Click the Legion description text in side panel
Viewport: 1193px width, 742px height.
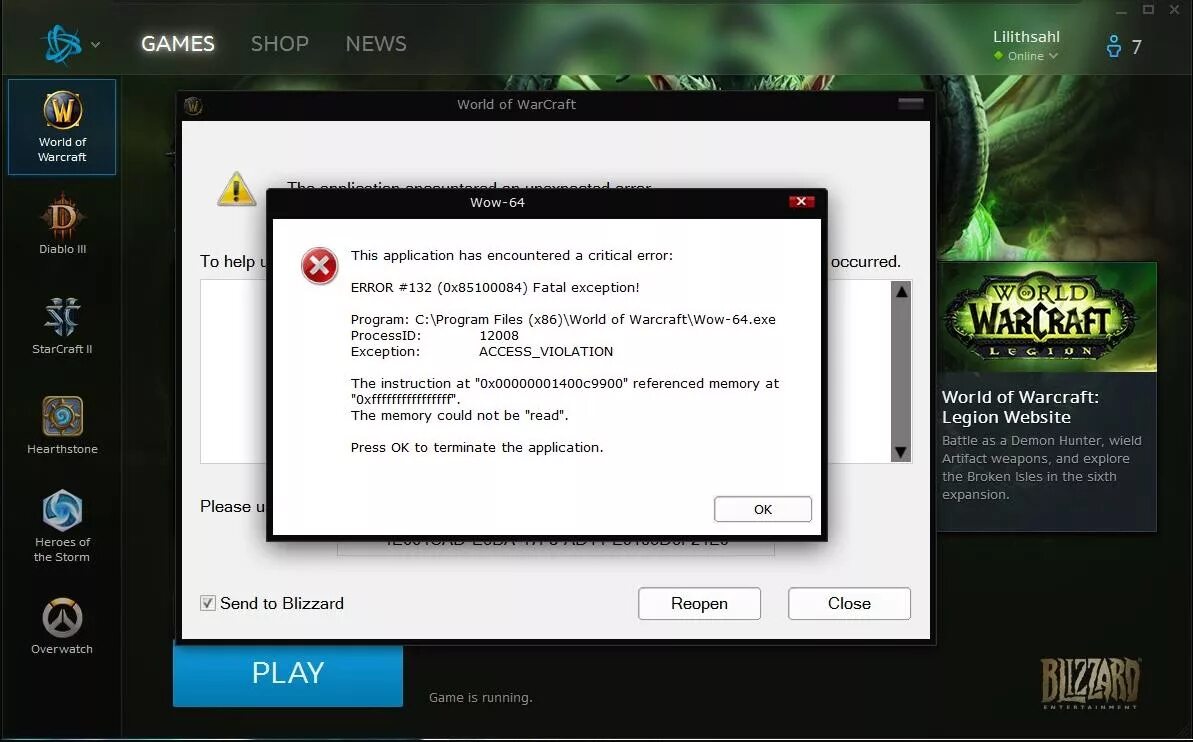pos(1042,467)
